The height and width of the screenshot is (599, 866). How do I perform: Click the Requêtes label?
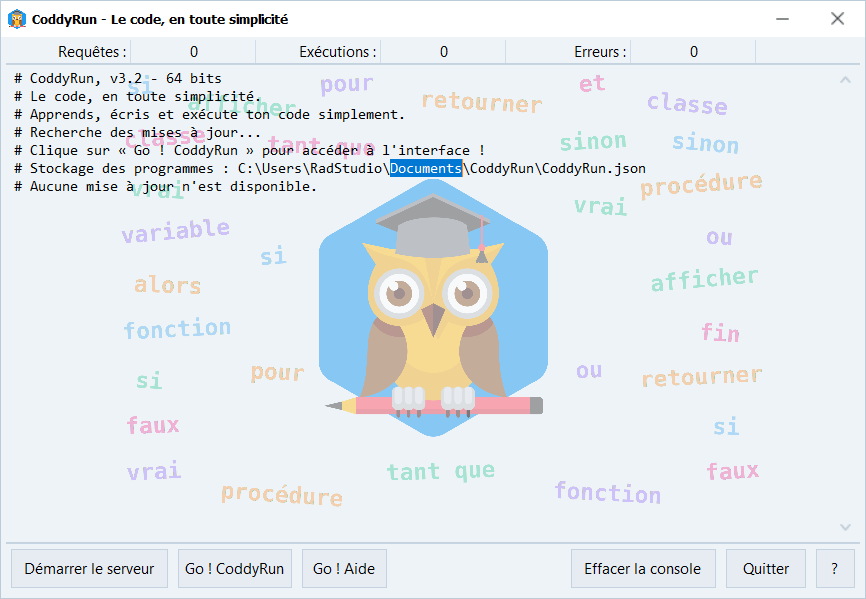pyautogui.click(x=92, y=52)
